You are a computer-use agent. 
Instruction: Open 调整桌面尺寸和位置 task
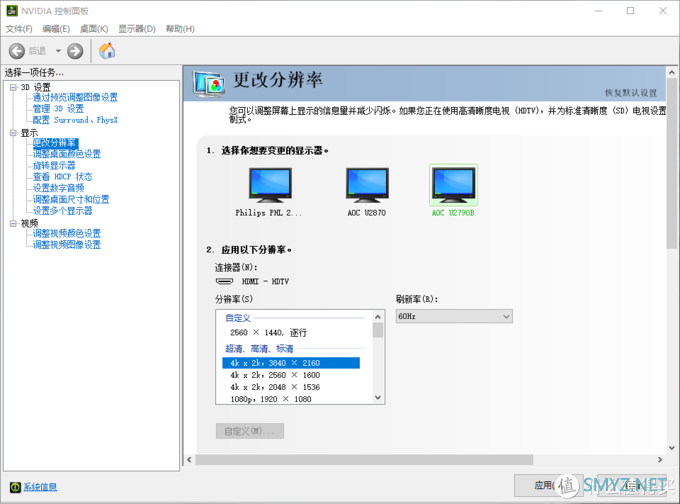tap(71, 199)
